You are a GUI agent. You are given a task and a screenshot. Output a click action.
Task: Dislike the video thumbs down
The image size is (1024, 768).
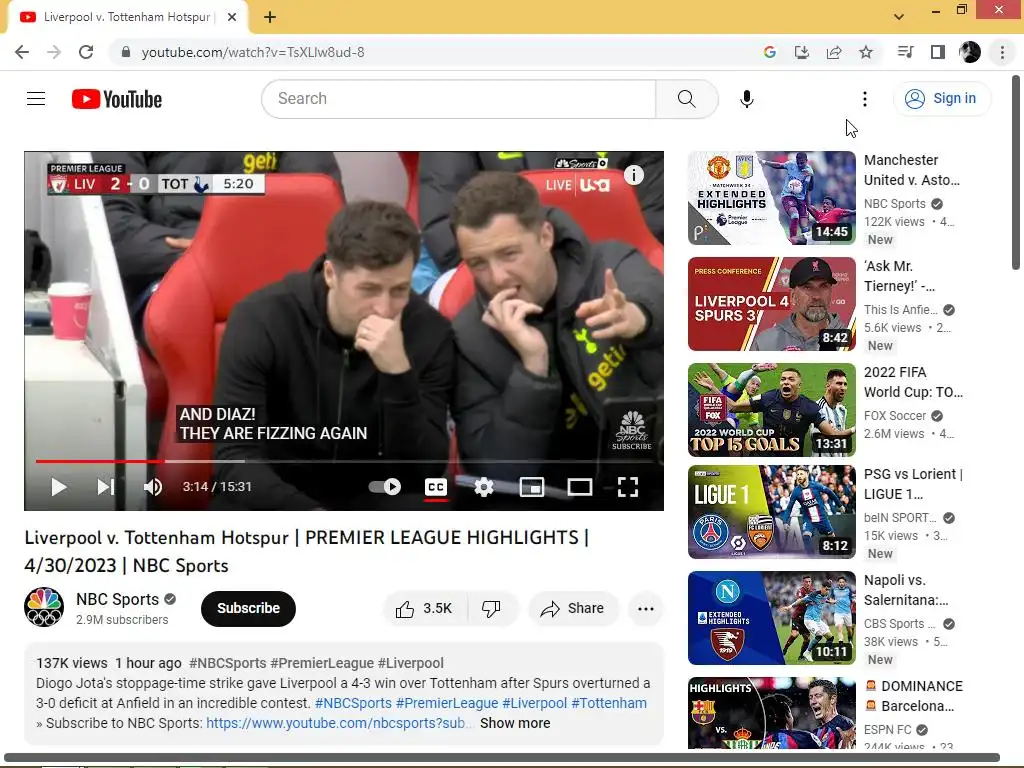click(491, 609)
